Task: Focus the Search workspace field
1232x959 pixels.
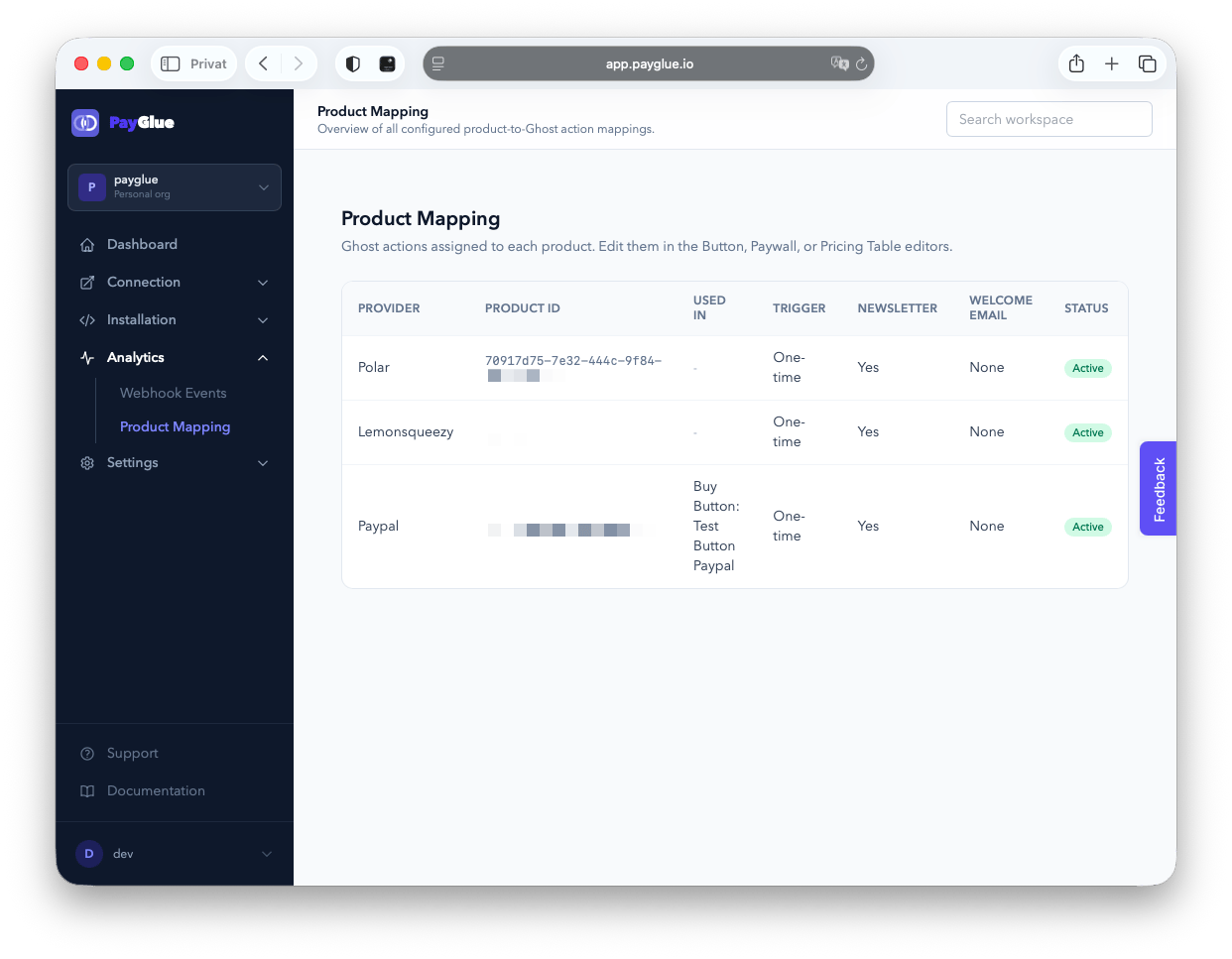Action: point(1049,119)
